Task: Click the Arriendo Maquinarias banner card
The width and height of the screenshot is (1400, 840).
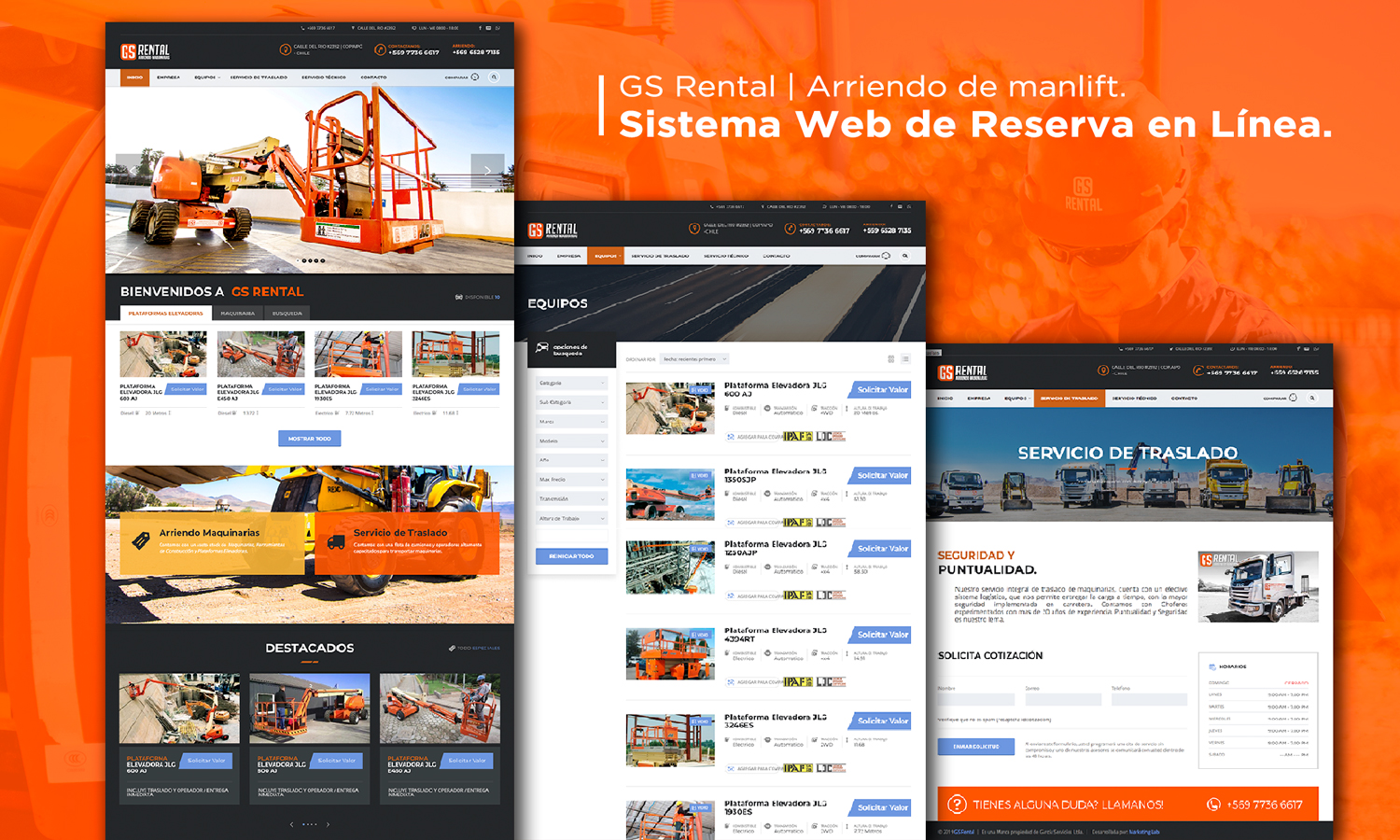Action: pyautogui.click(x=212, y=543)
